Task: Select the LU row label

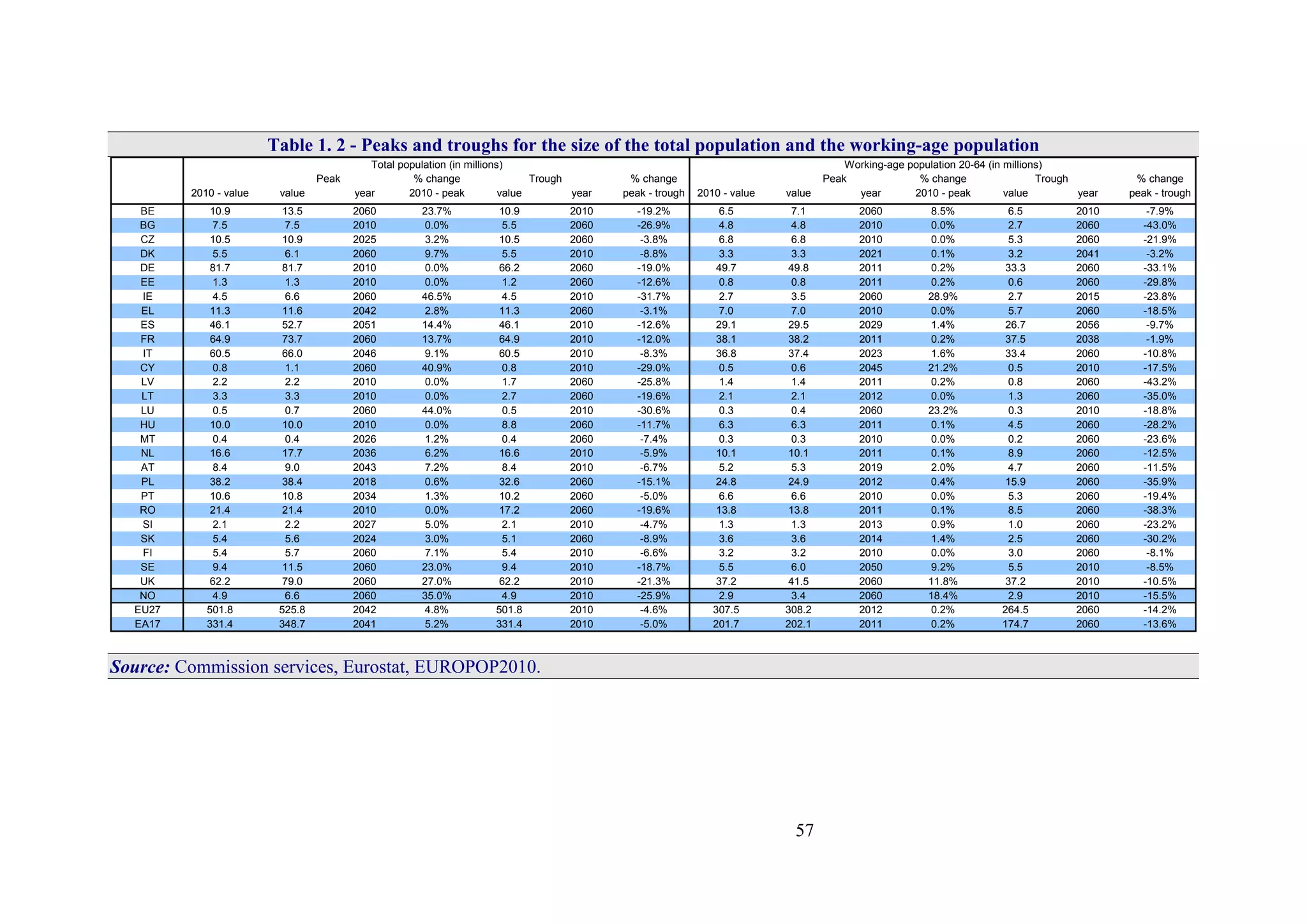Action: tap(147, 410)
